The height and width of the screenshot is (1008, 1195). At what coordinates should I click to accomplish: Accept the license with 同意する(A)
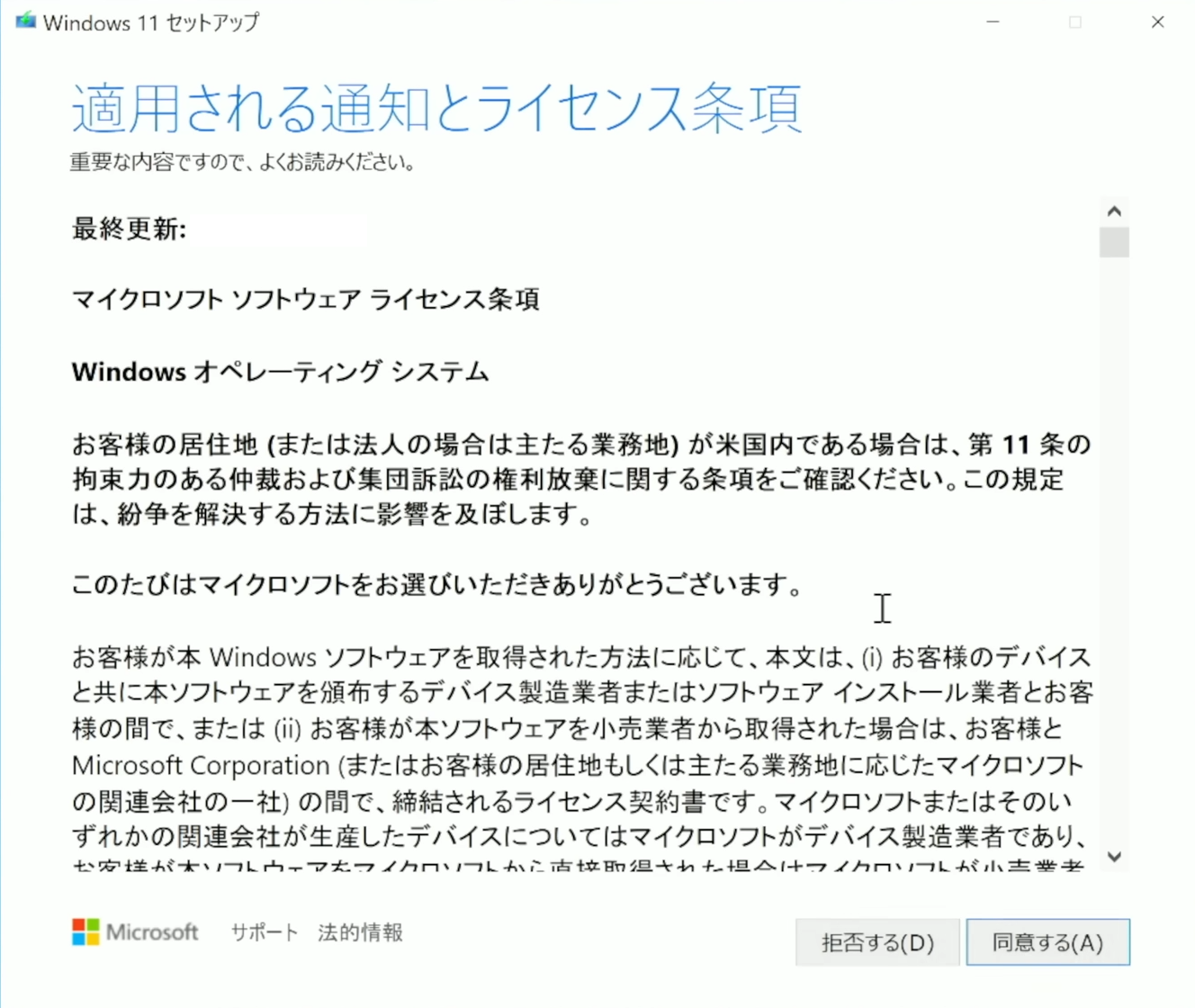pos(1047,942)
